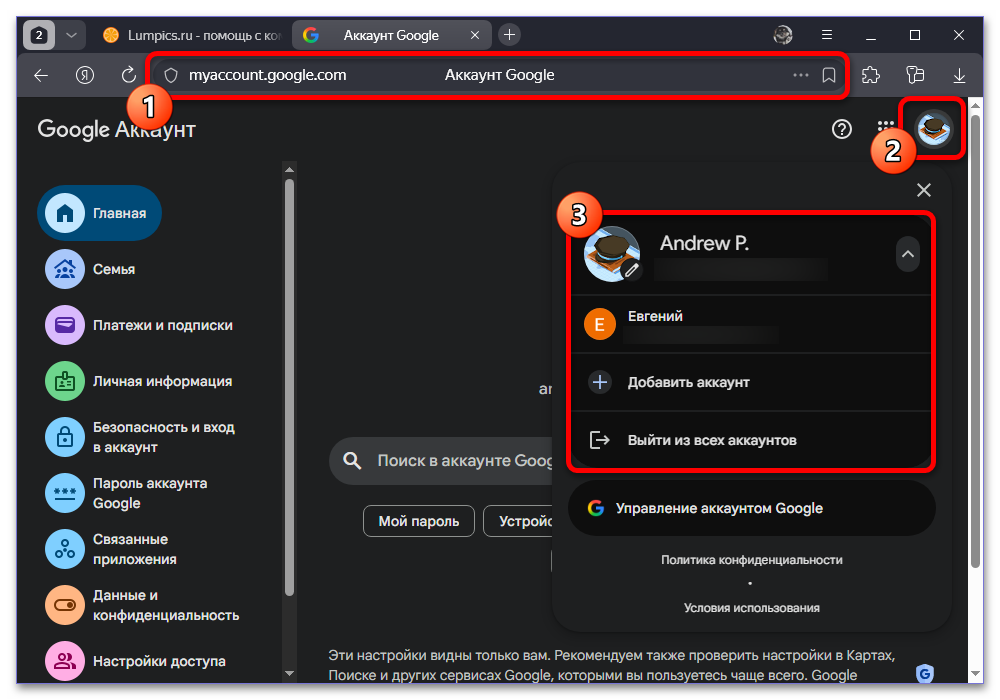Viewport: 1000px width, 700px height.
Task: Click sidebar scrollbar up arrow
Action: (x=290, y=170)
